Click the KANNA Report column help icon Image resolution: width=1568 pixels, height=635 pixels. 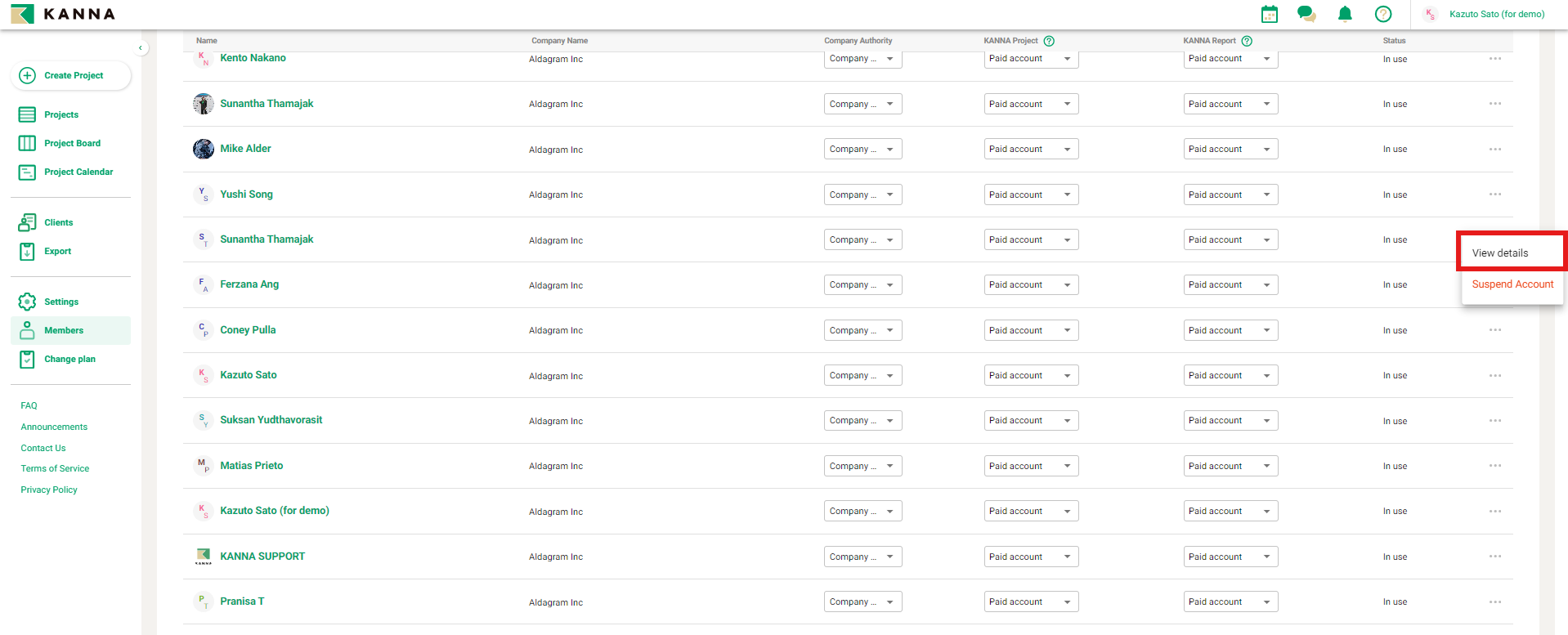(x=1247, y=41)
